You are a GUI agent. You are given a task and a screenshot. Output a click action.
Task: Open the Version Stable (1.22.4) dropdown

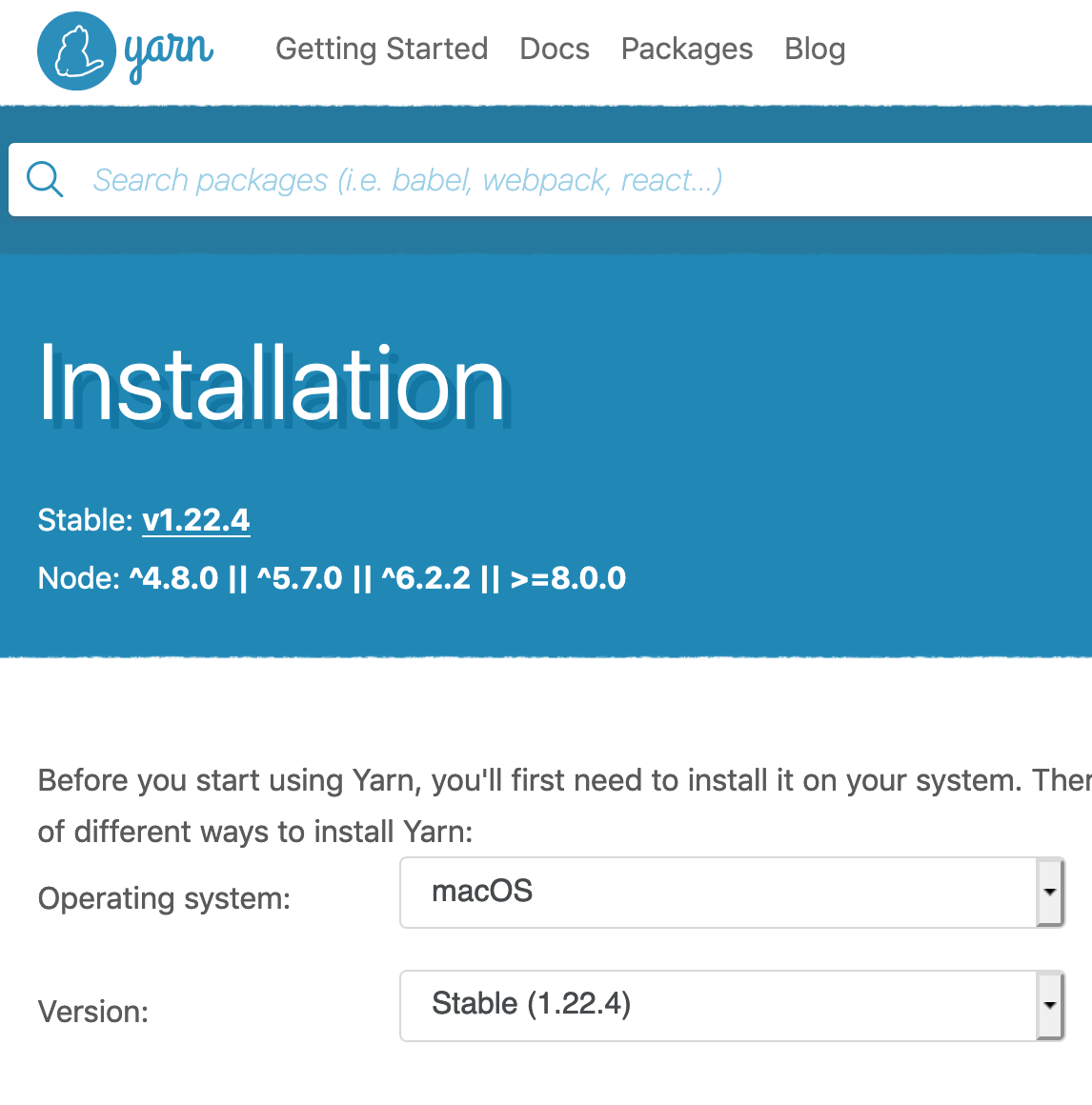732,1006
